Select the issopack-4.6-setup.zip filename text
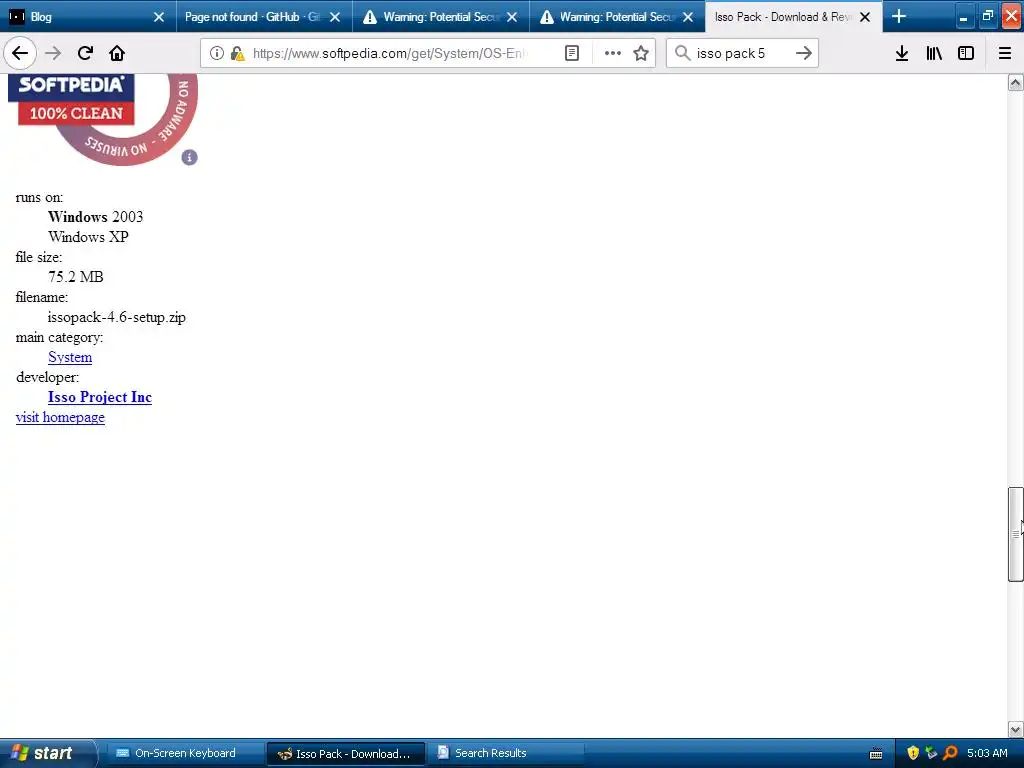 tap(117, 317)
